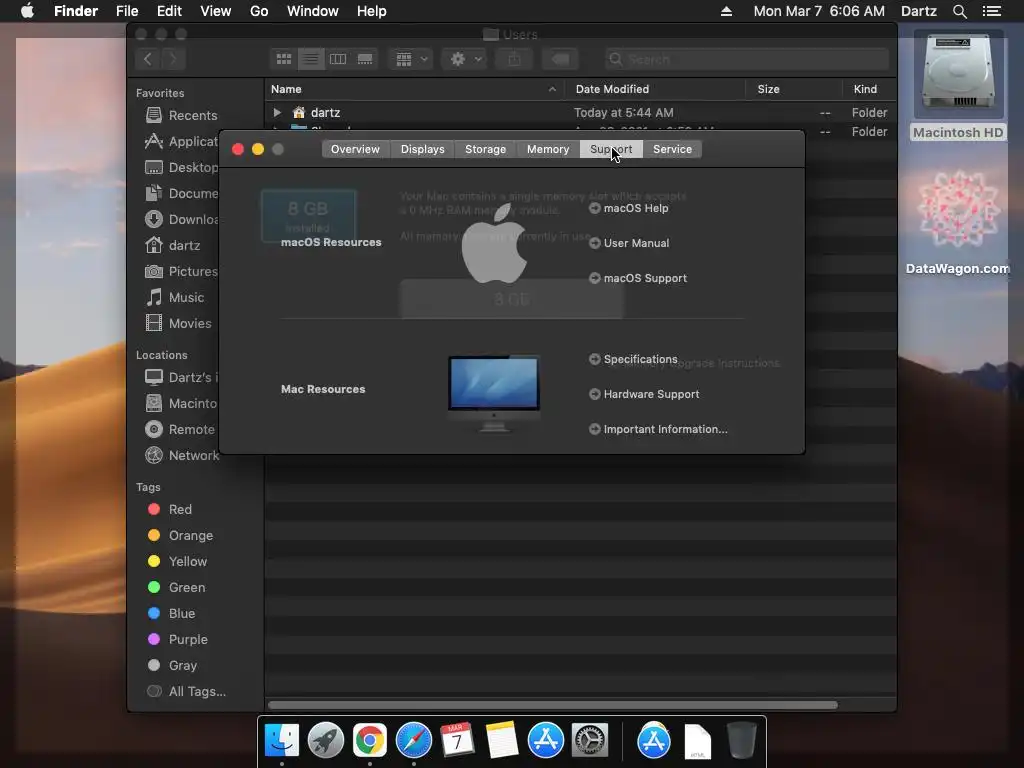This screenshot has width=1024, height=768.
Task: Open Specifications link
Action: (x=640, y=359)
